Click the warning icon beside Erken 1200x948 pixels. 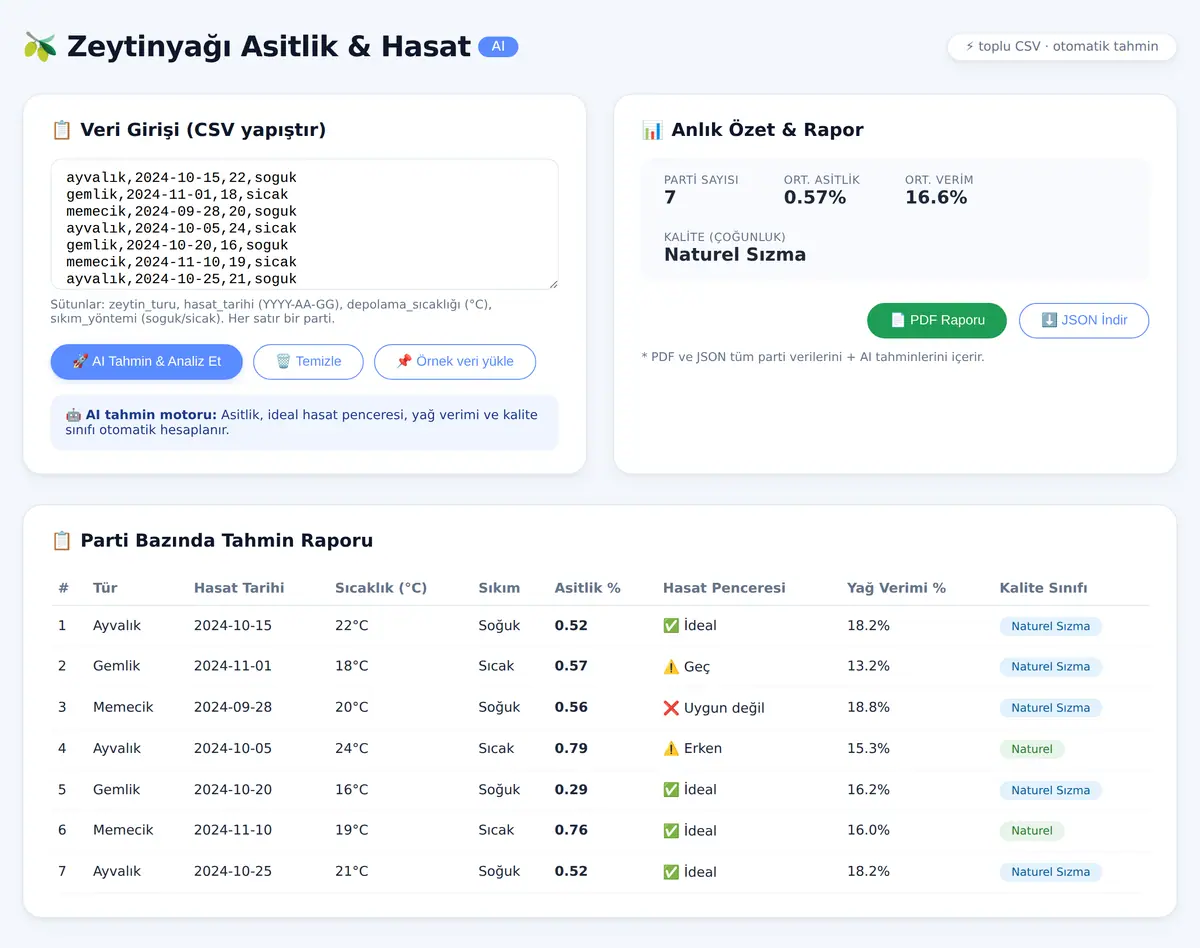pos(671,749)
